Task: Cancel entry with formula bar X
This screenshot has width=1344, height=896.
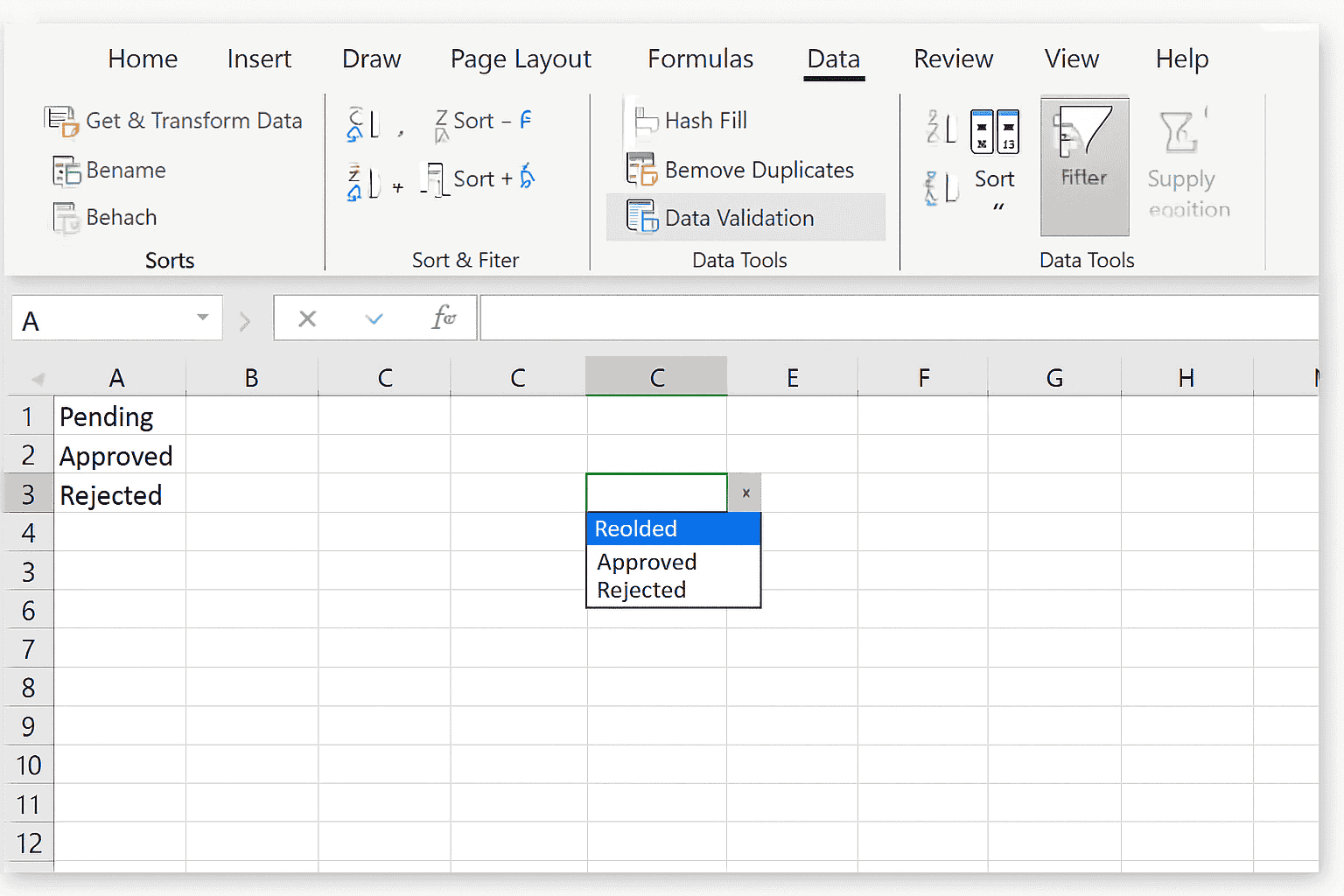Action: (x=307, y=318)
